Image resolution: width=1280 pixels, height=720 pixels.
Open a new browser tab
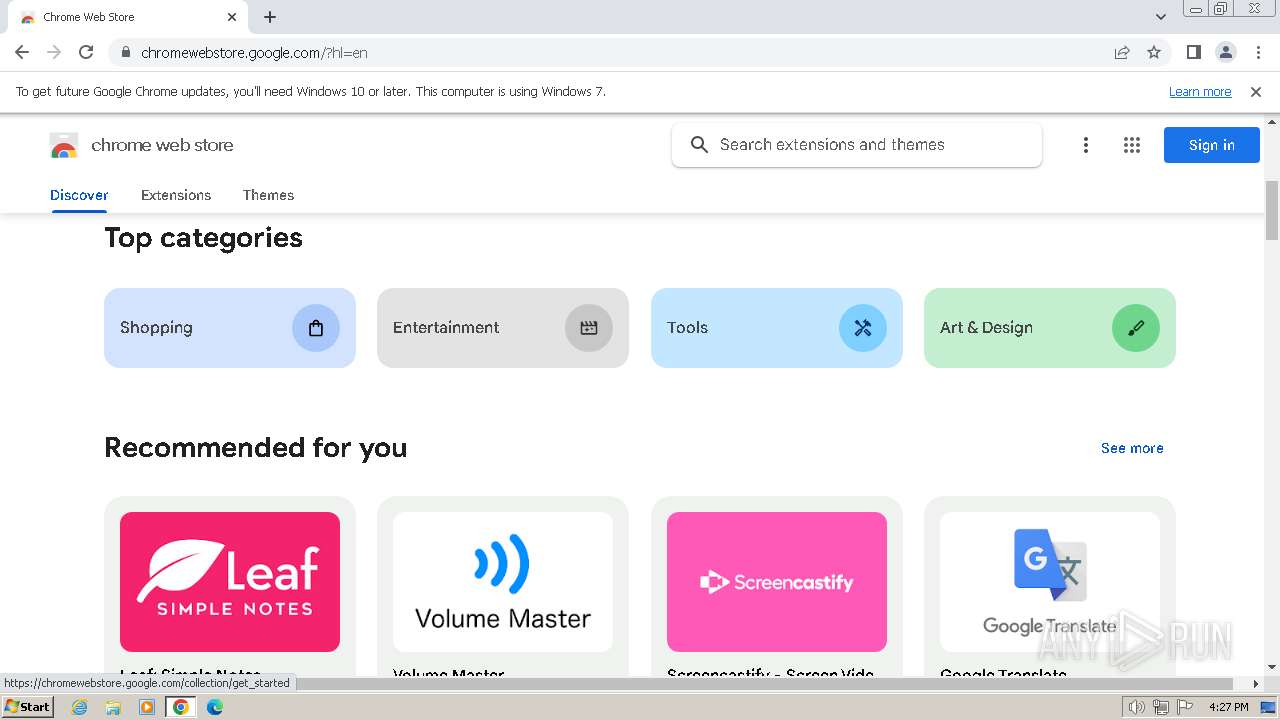[270, 17]
